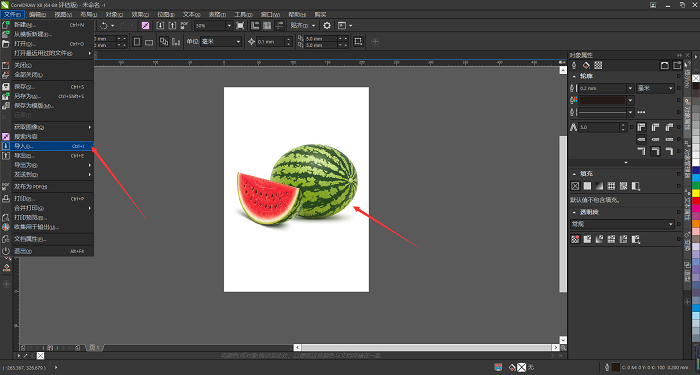Open the 效果 (Effects) menu

pos(140,14)
